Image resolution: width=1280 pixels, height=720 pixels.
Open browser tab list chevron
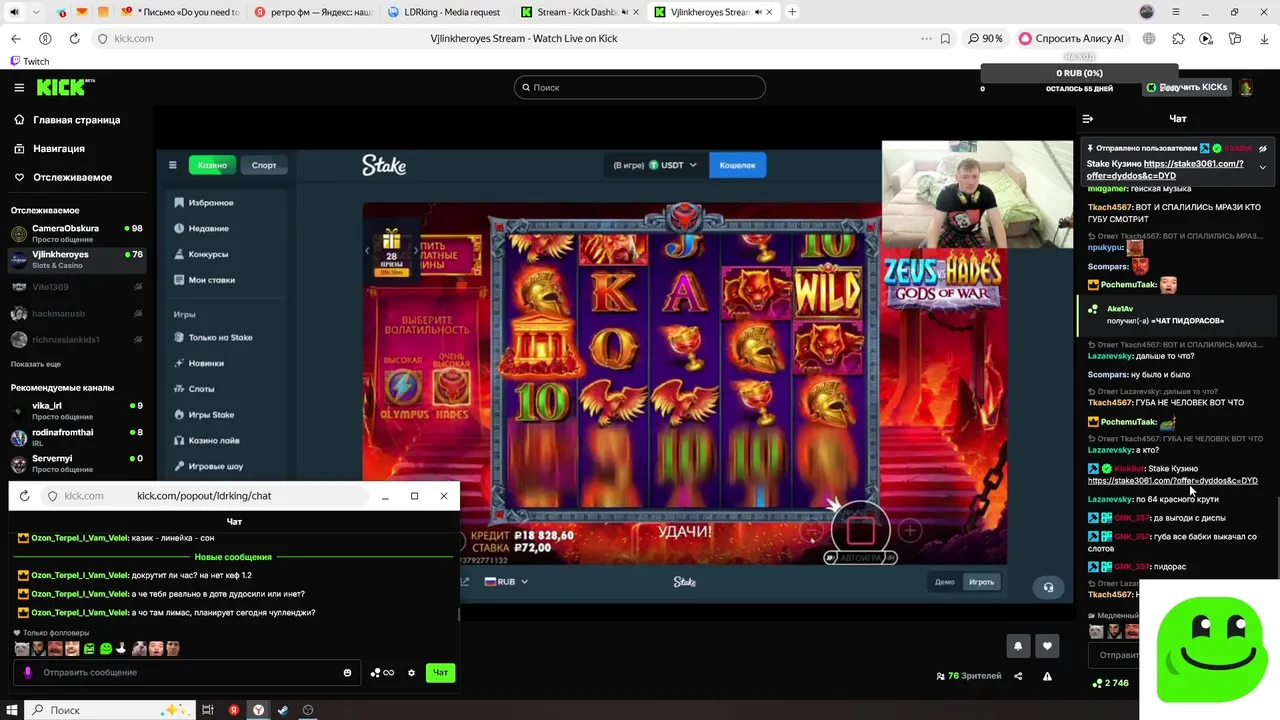(37, 12)
